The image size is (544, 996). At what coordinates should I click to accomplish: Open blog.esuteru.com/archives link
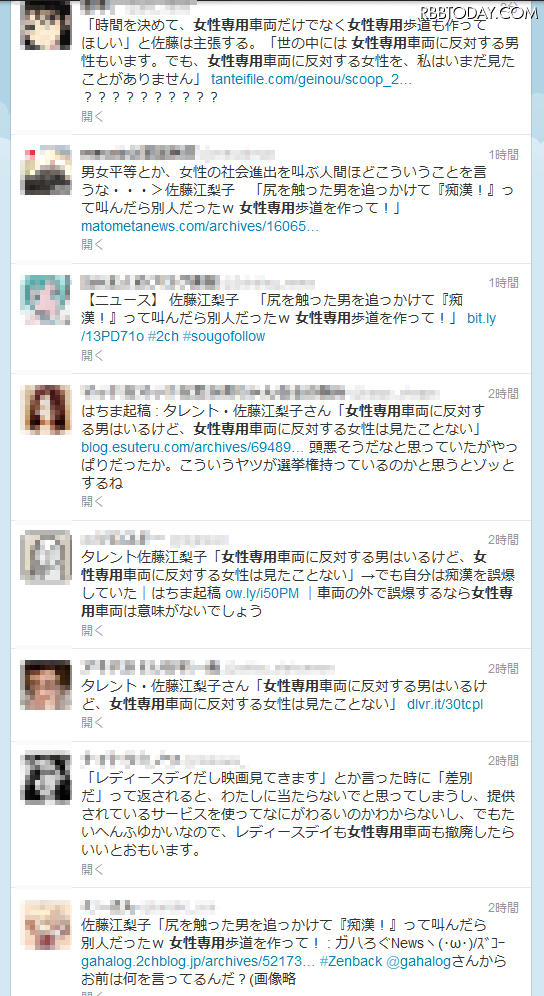coord(196,447)
